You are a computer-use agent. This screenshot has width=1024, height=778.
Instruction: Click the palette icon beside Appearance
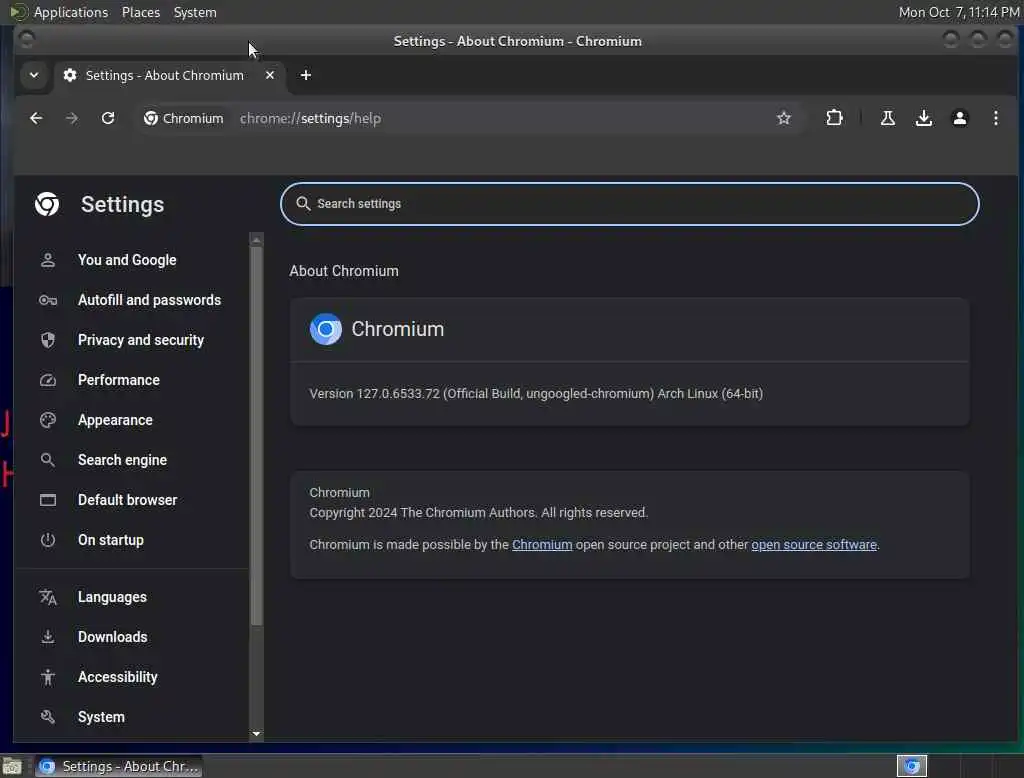coord(48,420)
